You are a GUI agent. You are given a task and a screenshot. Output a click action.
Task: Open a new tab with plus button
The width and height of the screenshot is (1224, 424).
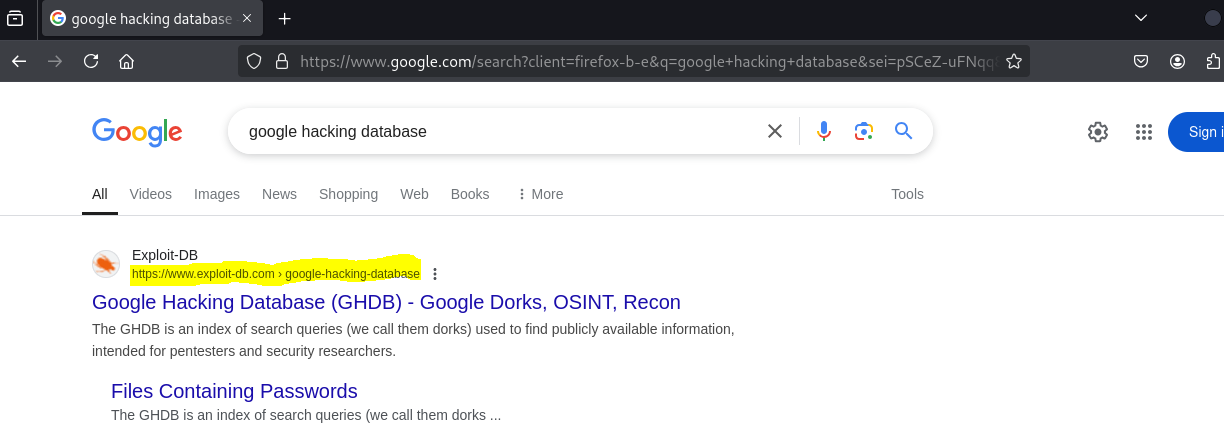[285, 18]
